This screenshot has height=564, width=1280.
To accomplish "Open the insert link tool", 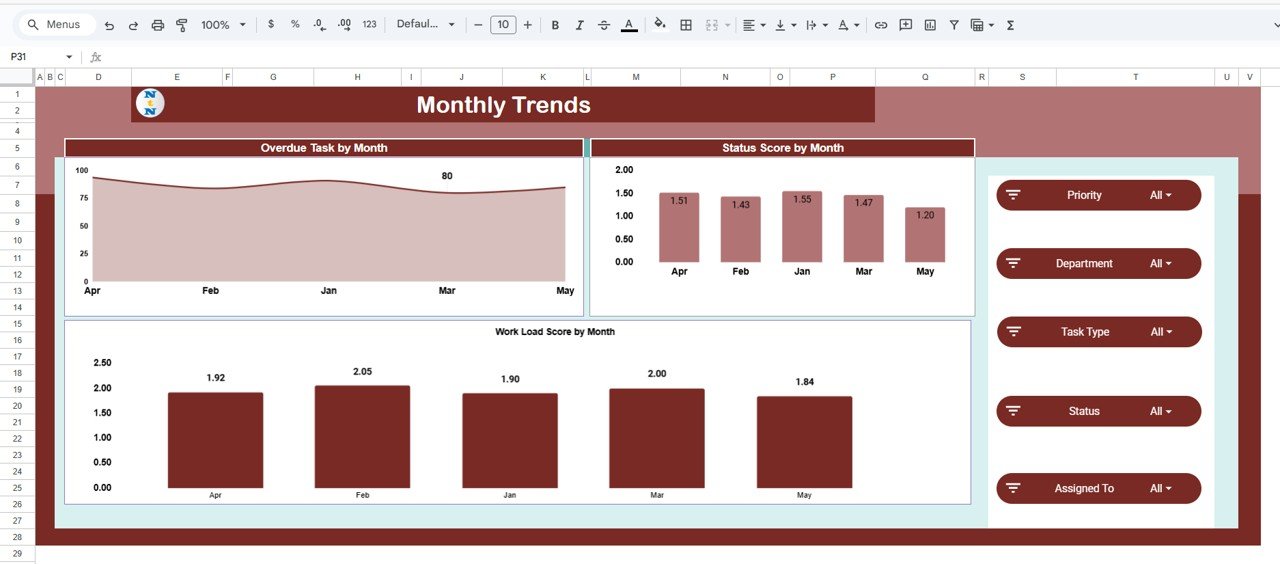I will (x=881, y=25).
